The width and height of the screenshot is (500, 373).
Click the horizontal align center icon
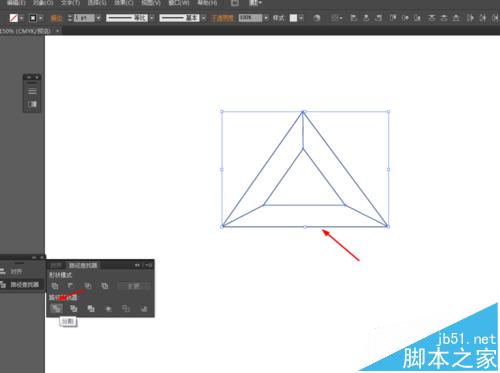[x=366, y=18]
